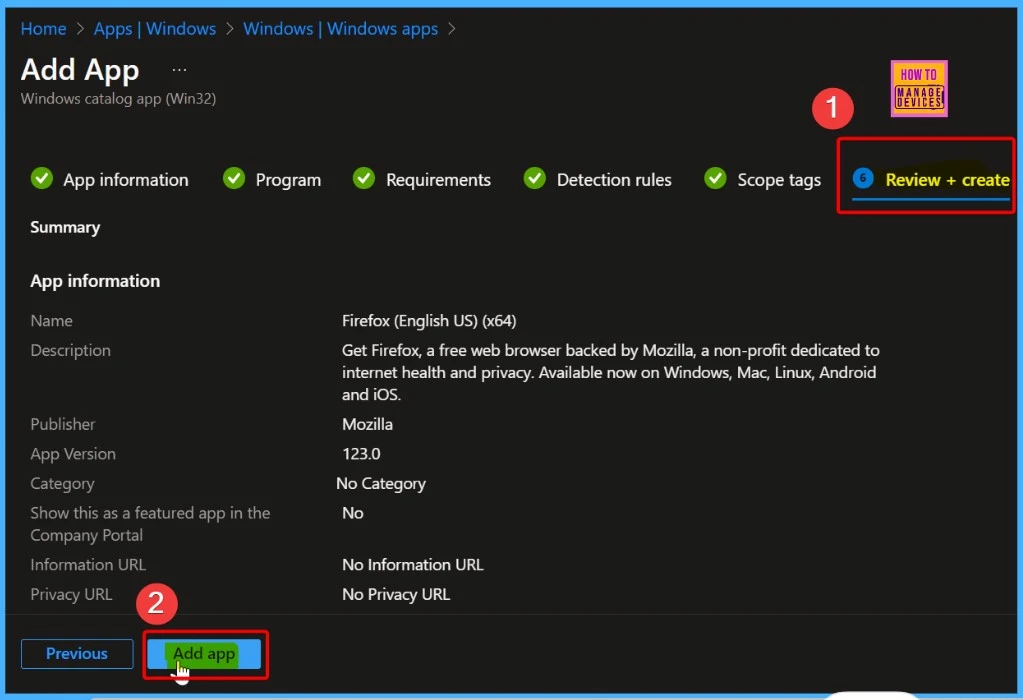
Task: Open the ellipsis menu beside Add App
Action: click(x=179, y=69)
